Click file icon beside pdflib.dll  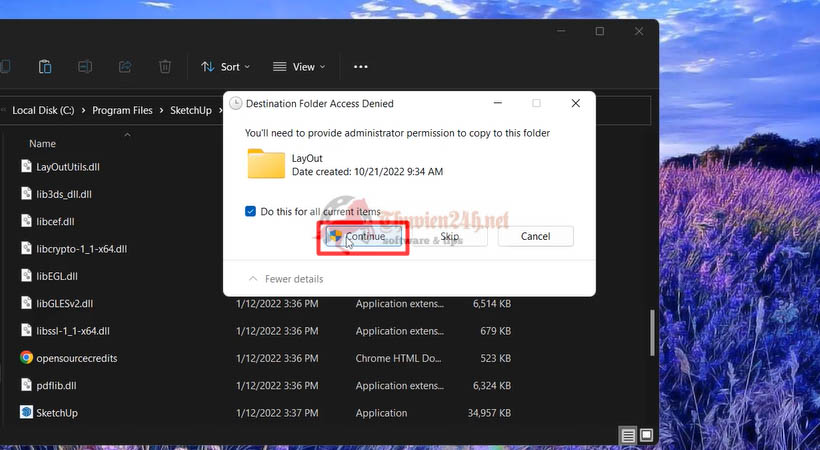click(26, 385)
